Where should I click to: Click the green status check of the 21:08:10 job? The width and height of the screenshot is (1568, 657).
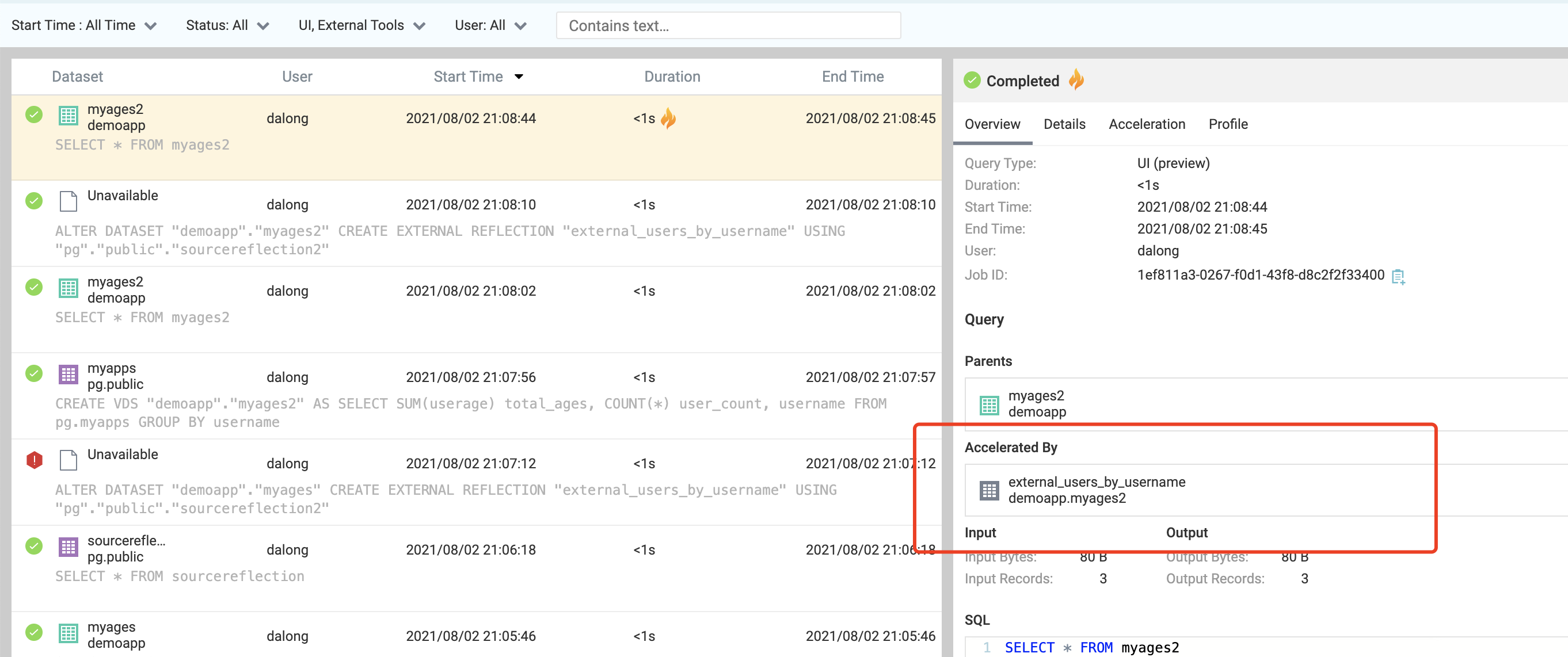tap(34, 201)
